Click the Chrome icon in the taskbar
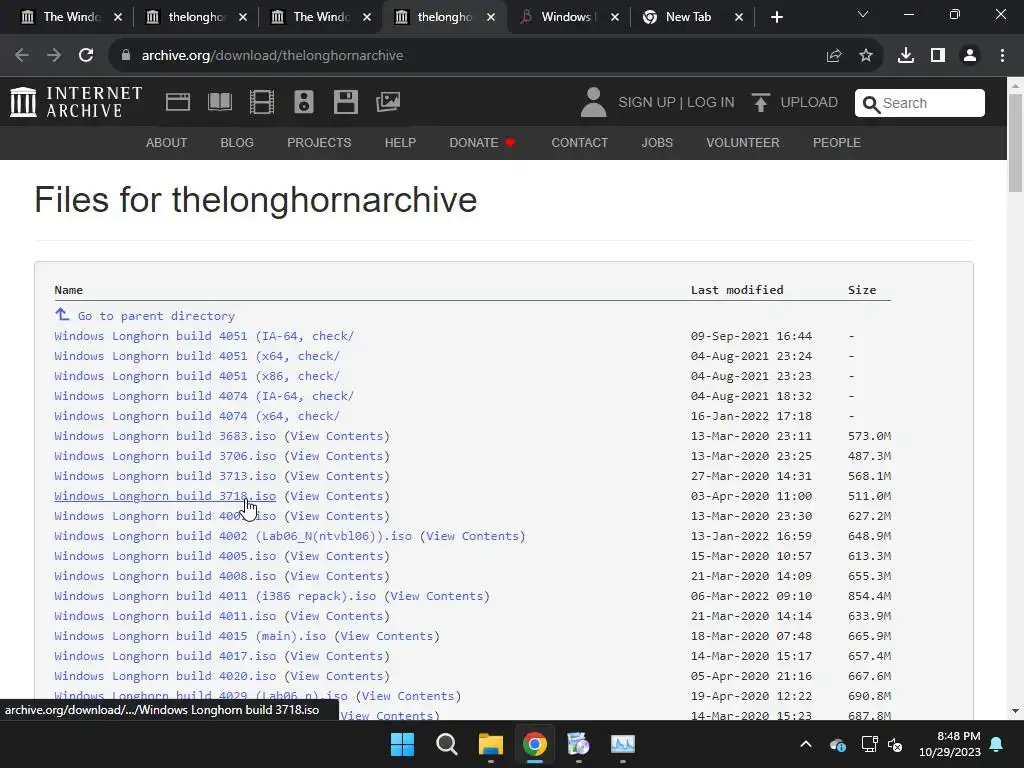 534,744
